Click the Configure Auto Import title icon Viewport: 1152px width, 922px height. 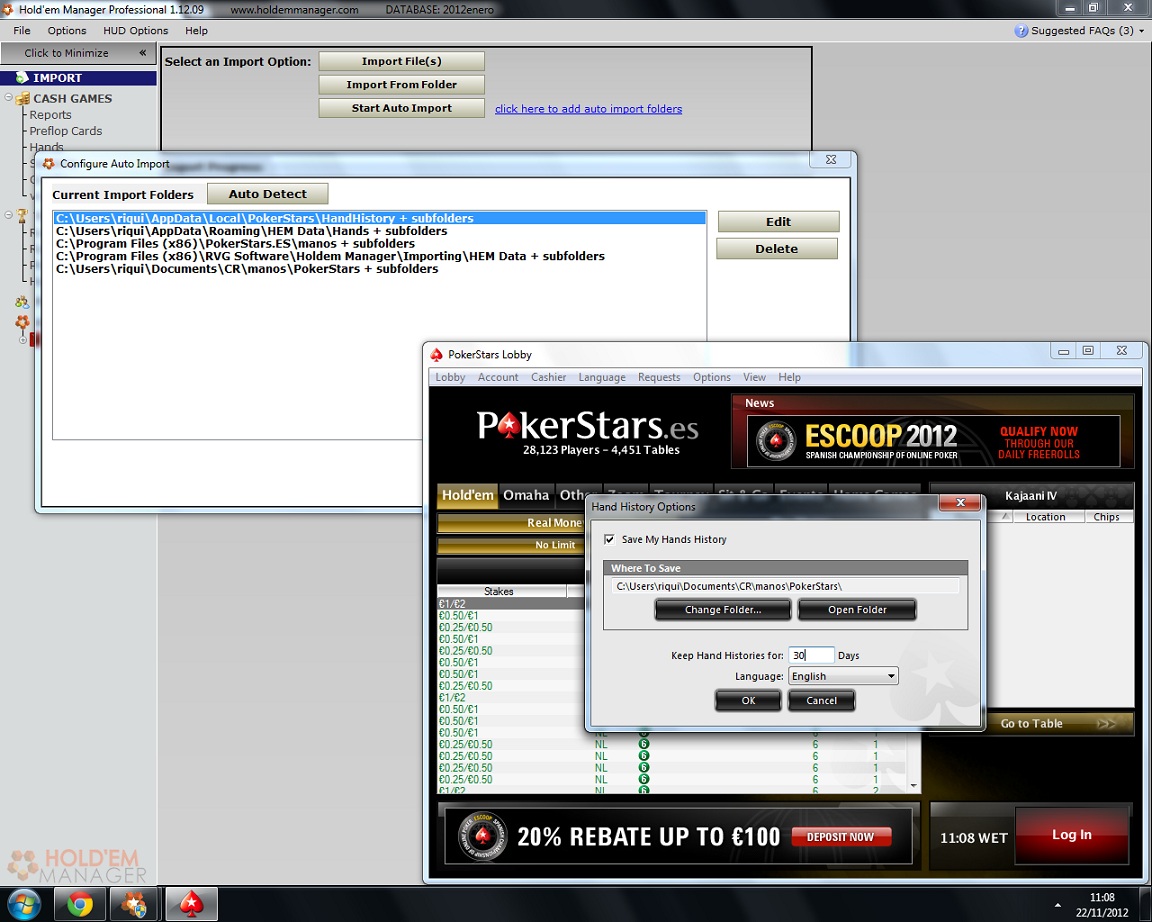click(48, 164)
